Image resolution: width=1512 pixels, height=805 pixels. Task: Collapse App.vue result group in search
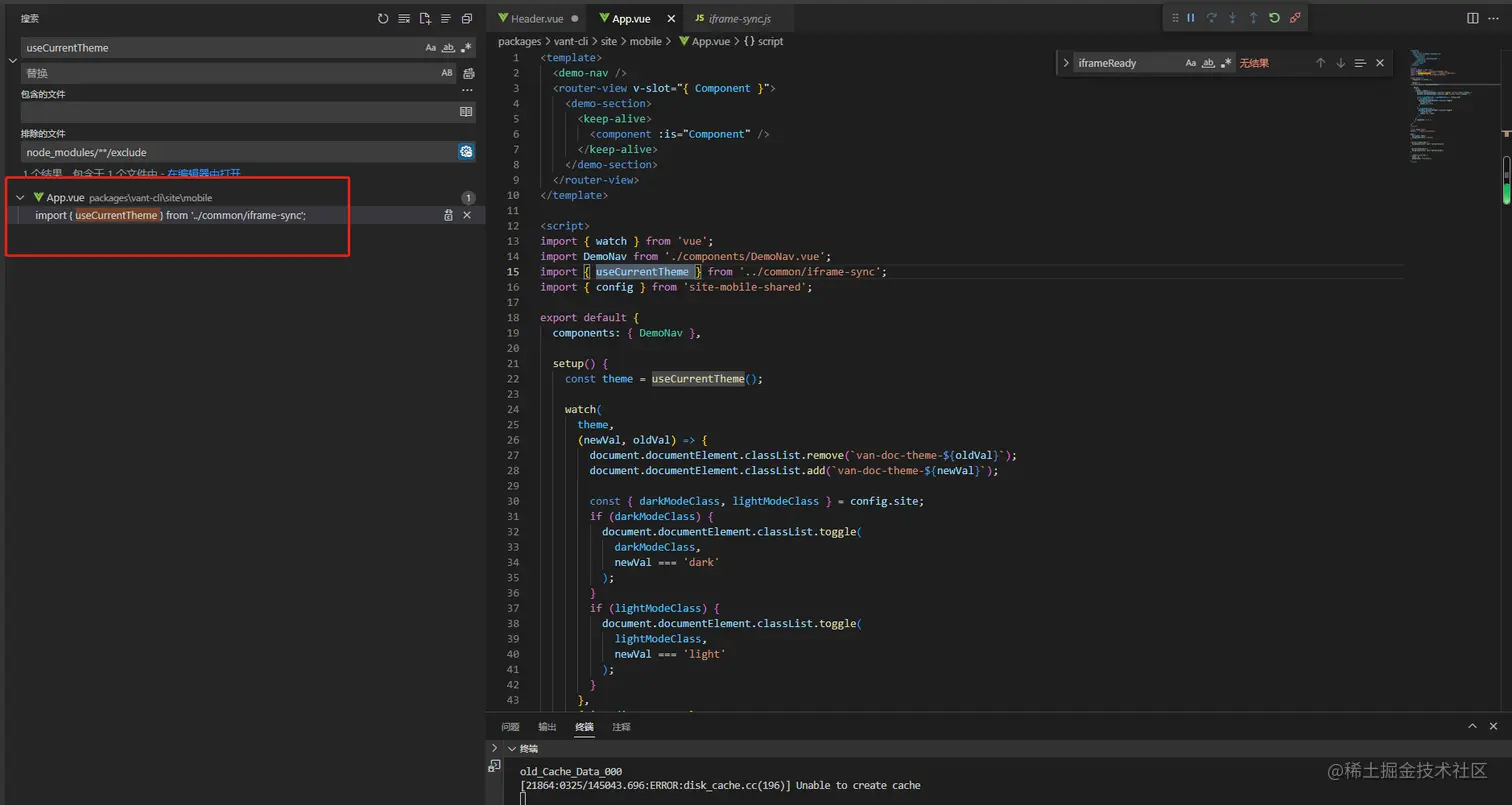[x=20, y=198]
